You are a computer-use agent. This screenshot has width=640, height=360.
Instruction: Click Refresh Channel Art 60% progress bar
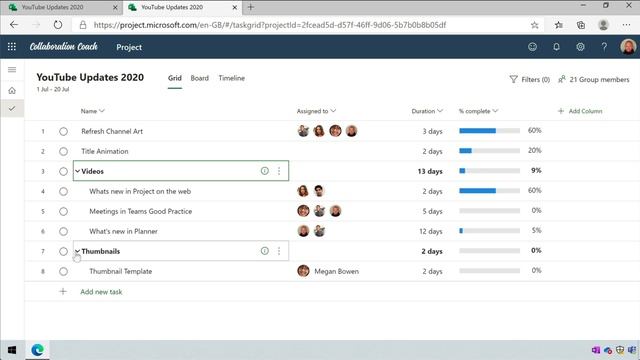pos(489,131)
